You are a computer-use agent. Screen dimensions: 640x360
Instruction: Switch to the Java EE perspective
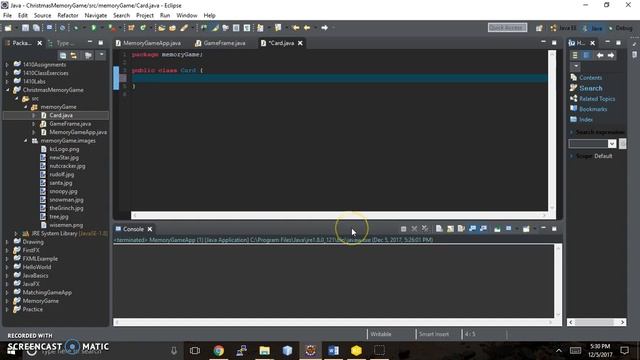564,28
